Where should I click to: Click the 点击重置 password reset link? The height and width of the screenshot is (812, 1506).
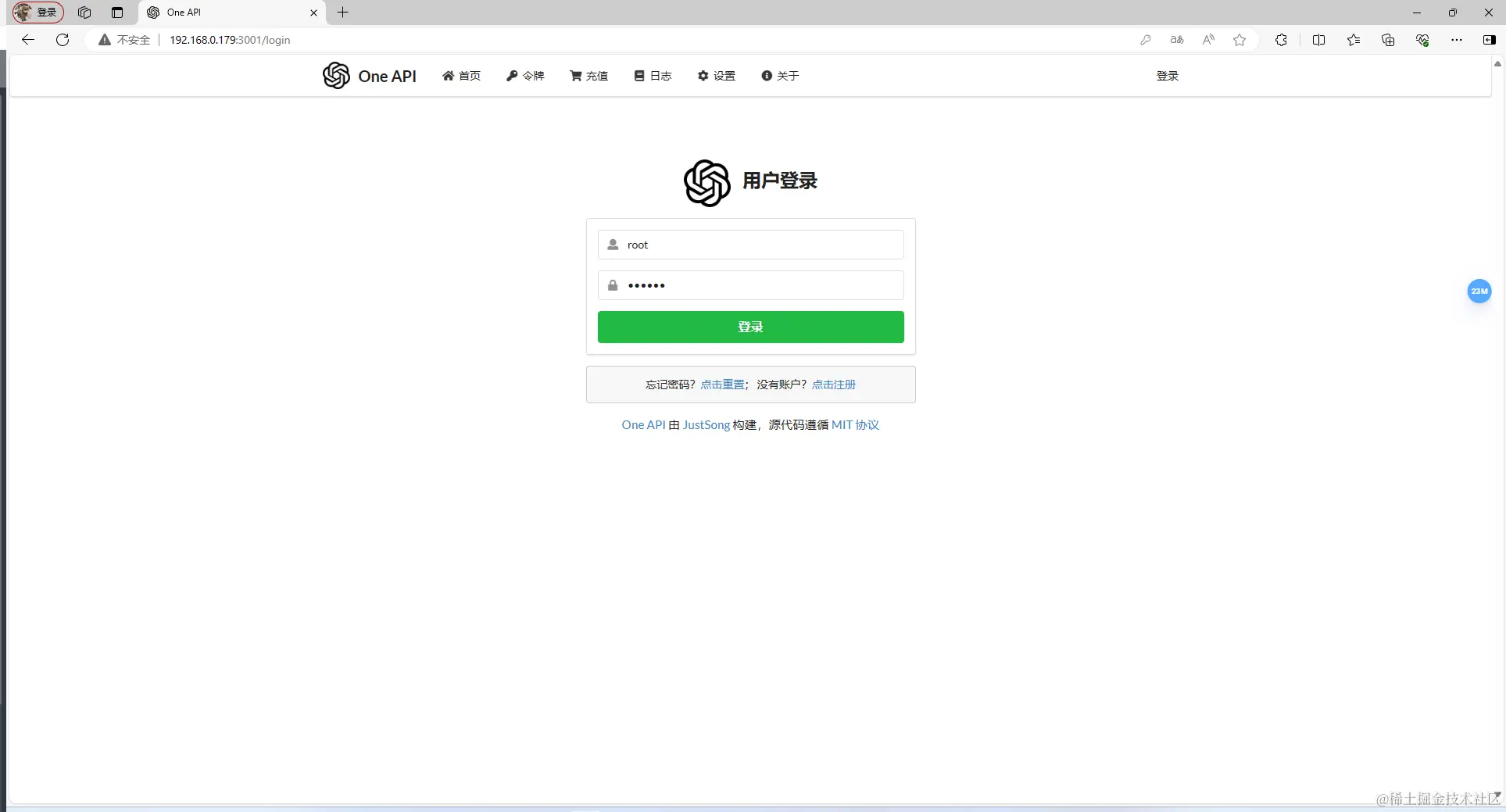click(x=722, y=385)
